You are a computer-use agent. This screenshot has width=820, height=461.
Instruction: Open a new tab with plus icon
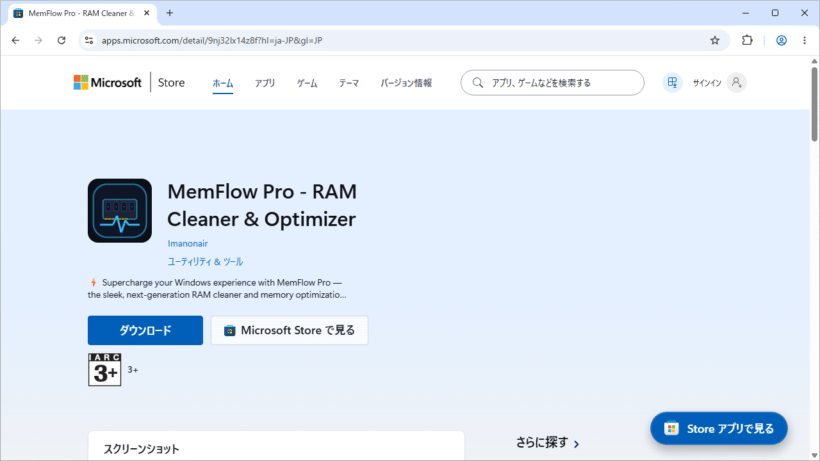(169, 13)
